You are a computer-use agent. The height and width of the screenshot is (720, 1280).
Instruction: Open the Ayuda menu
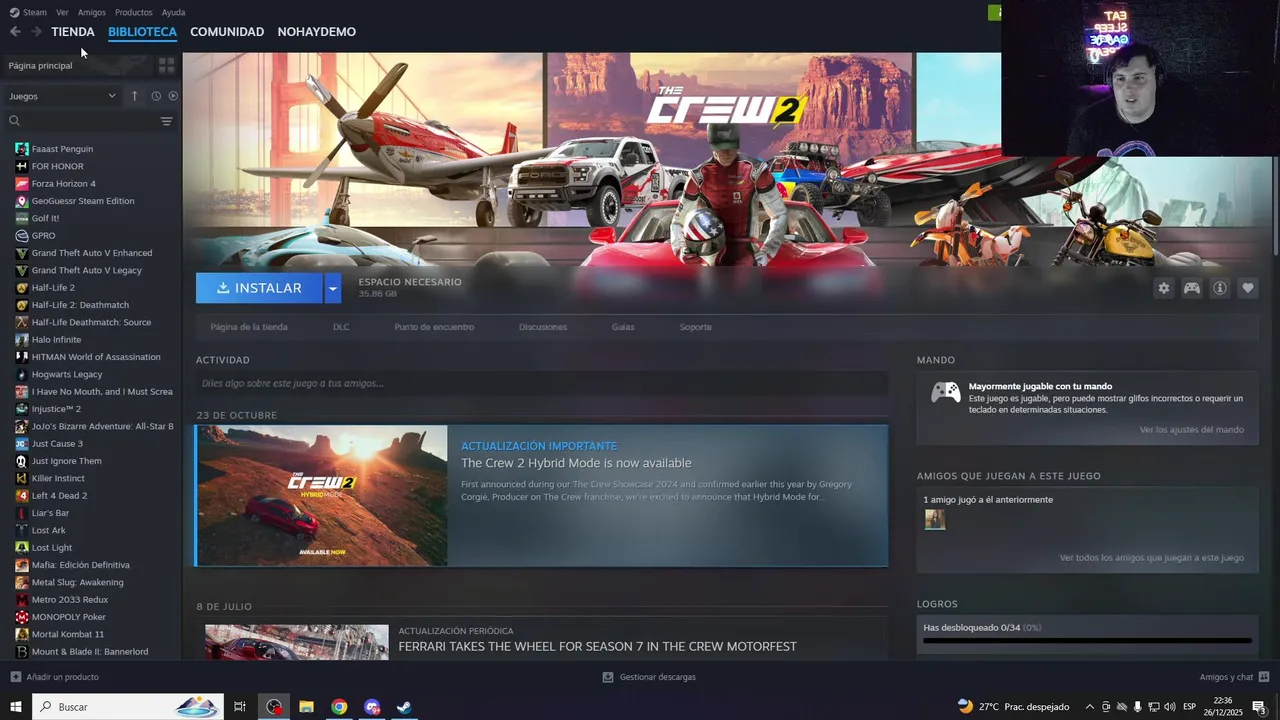(173, 12)
